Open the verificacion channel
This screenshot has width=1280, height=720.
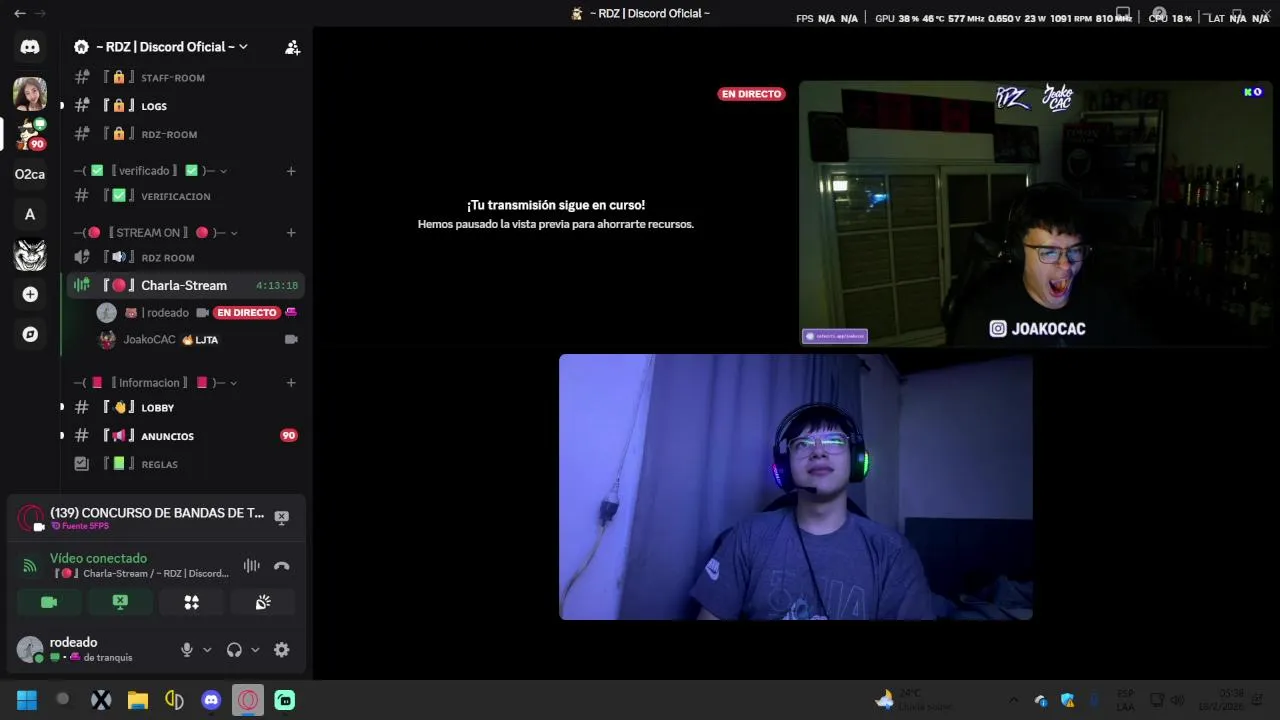[x=185, y=196]
